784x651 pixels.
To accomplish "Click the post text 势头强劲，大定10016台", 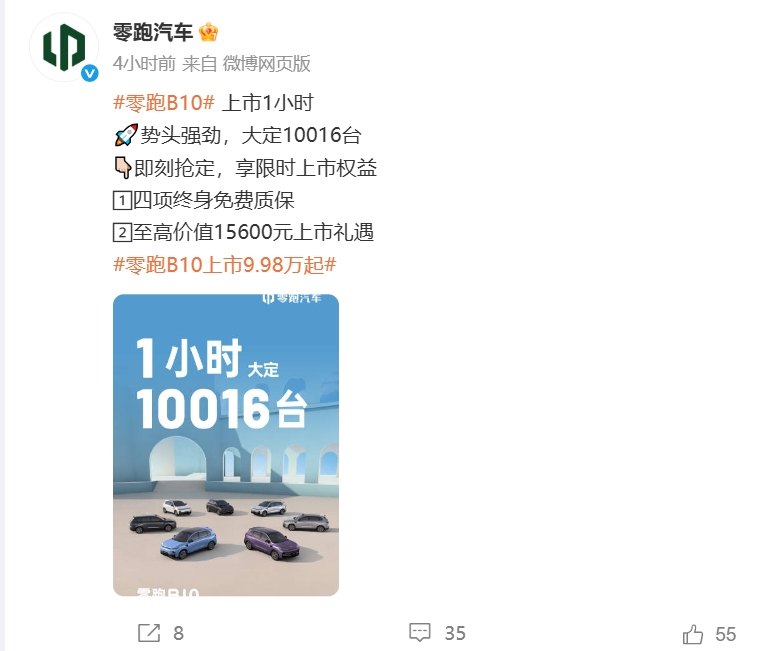I will tap(250, 136).
